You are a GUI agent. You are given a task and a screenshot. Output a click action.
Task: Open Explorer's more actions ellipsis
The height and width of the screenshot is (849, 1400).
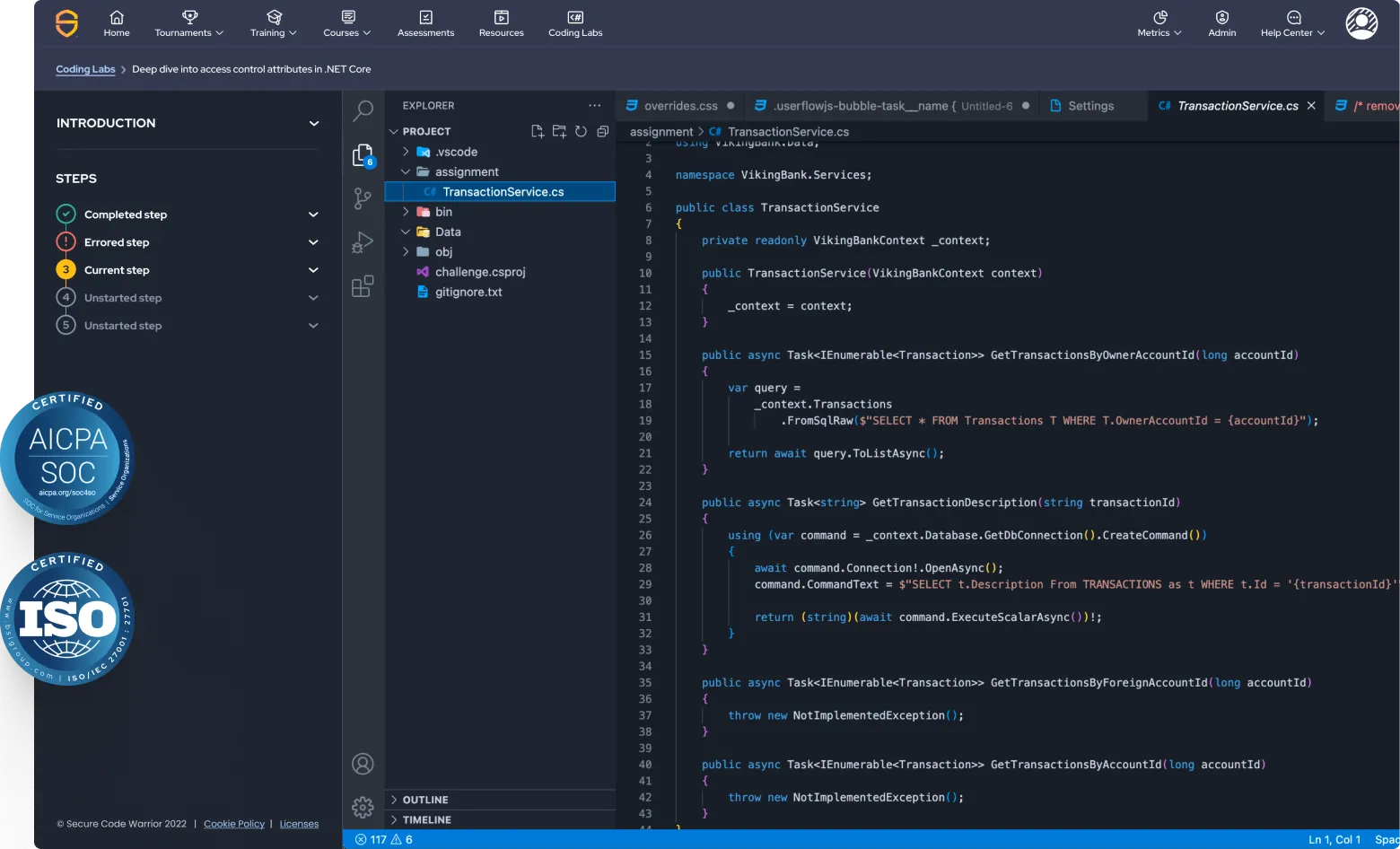coord(594,106)
